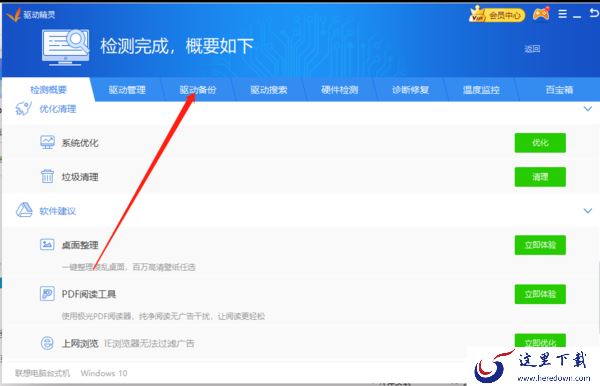Click the 优化清理 section heading
This screenshot has width=600, height=386.
tap(57, 109)
